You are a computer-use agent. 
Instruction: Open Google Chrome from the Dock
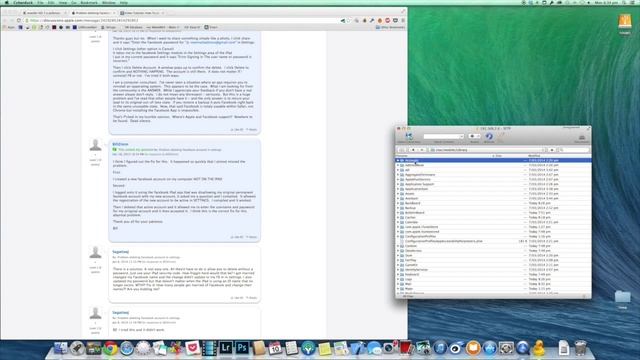click(110, 348)
